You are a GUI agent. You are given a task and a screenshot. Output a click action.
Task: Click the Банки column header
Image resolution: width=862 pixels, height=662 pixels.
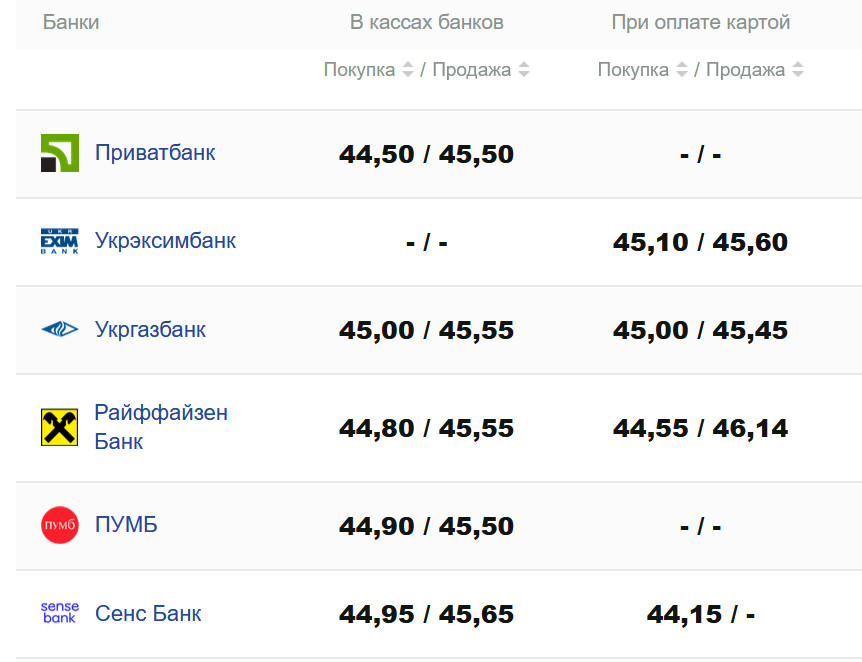pos(71,22)
